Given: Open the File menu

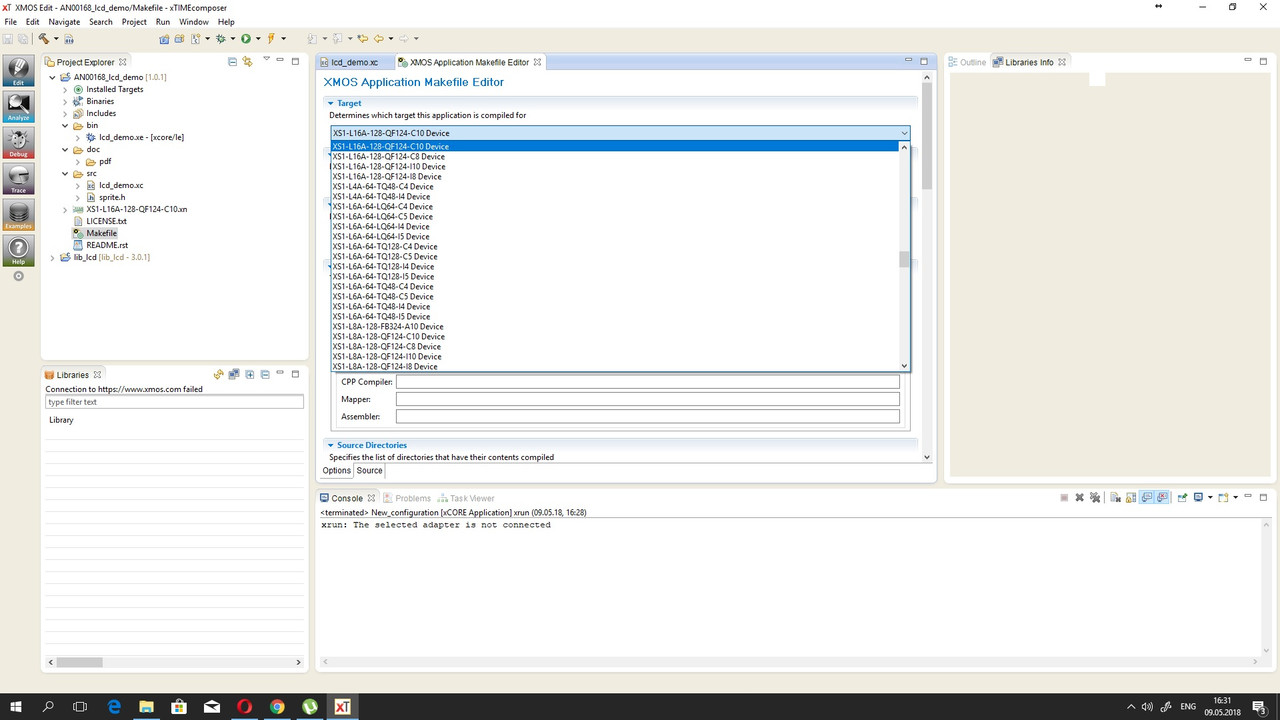Looking at the screenshot, I should 10,21.
